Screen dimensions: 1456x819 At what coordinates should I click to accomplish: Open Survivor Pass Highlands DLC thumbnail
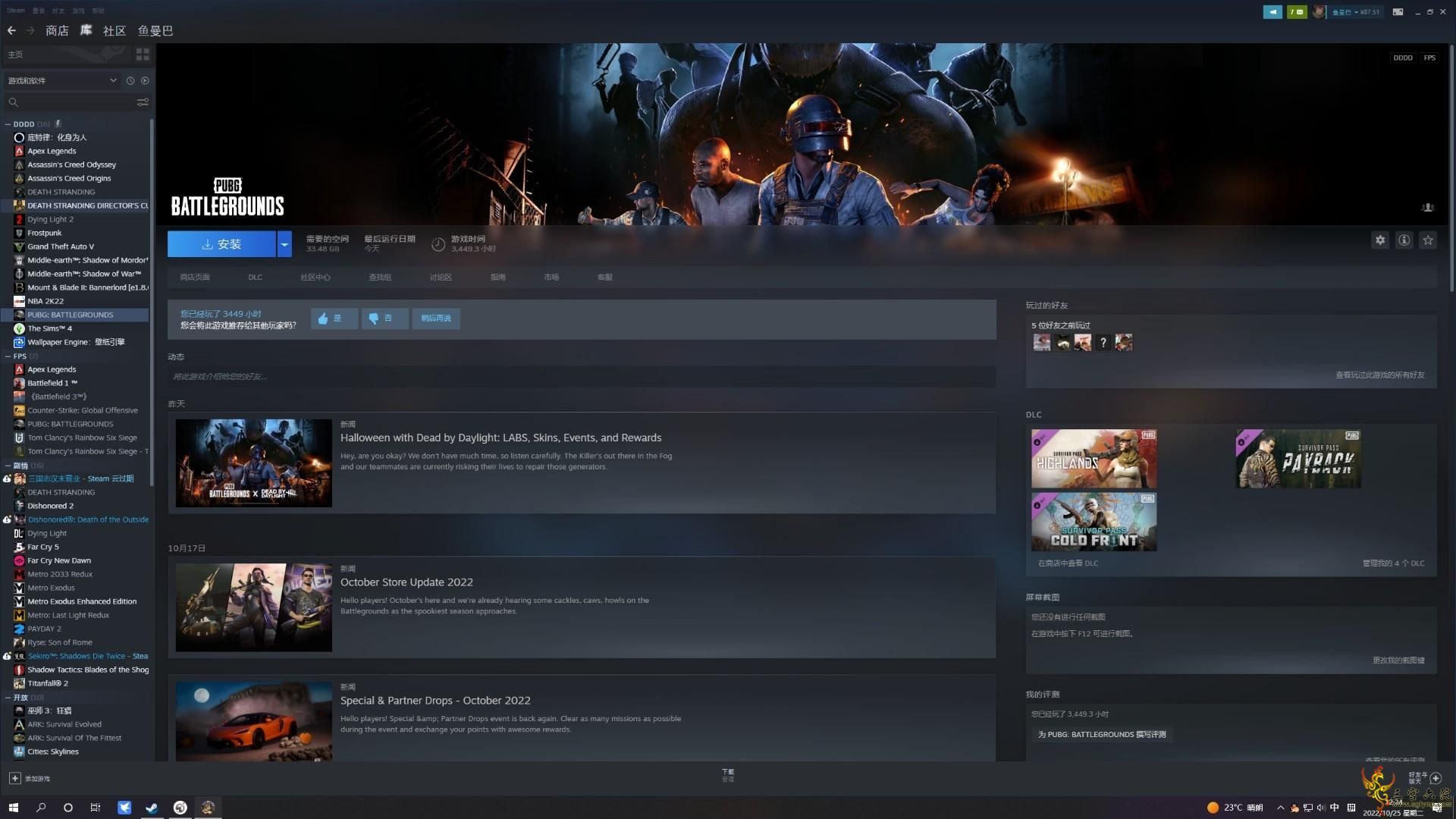[1094, 459]
